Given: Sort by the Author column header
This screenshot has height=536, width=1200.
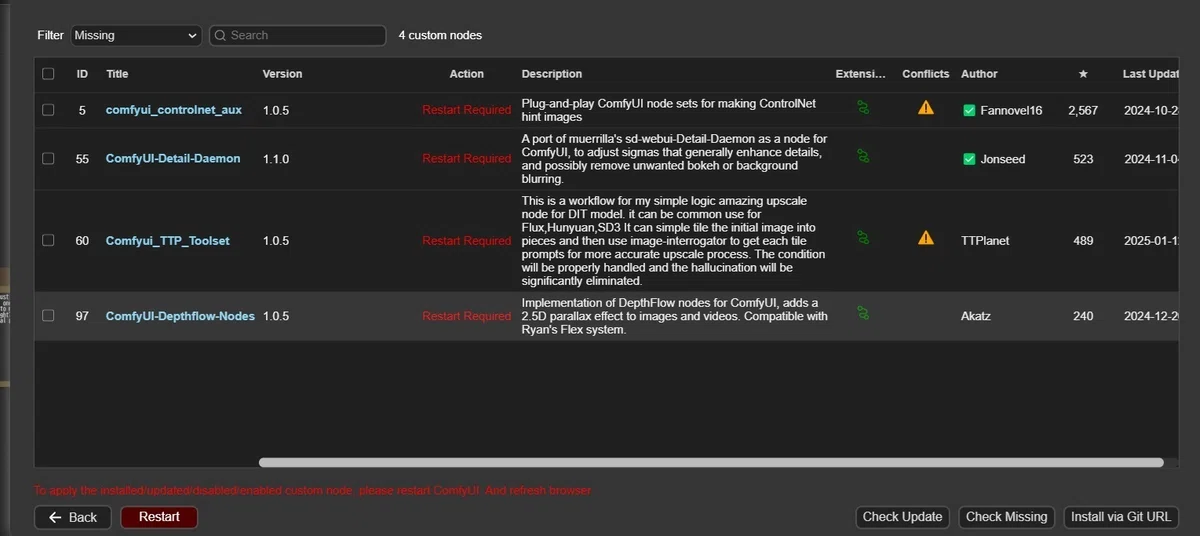Looking at the screenshot, I should [x=979, y=74].
